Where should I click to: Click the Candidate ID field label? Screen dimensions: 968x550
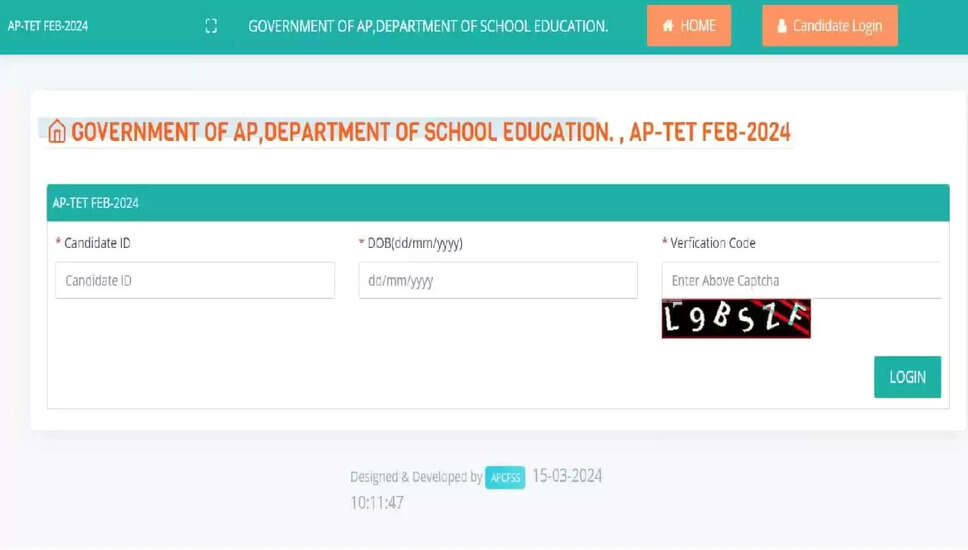97,243
